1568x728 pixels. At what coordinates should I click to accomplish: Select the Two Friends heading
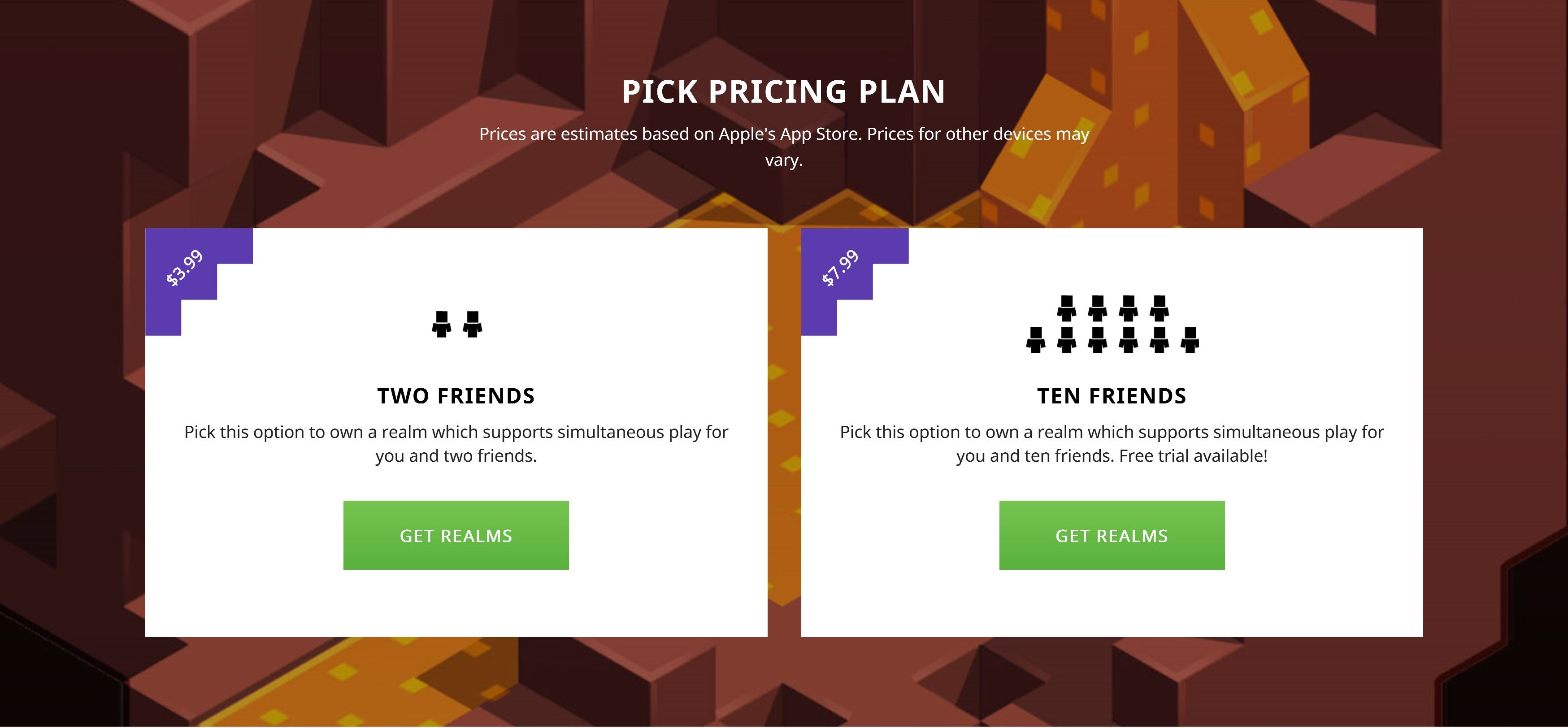tap(456, 396)
